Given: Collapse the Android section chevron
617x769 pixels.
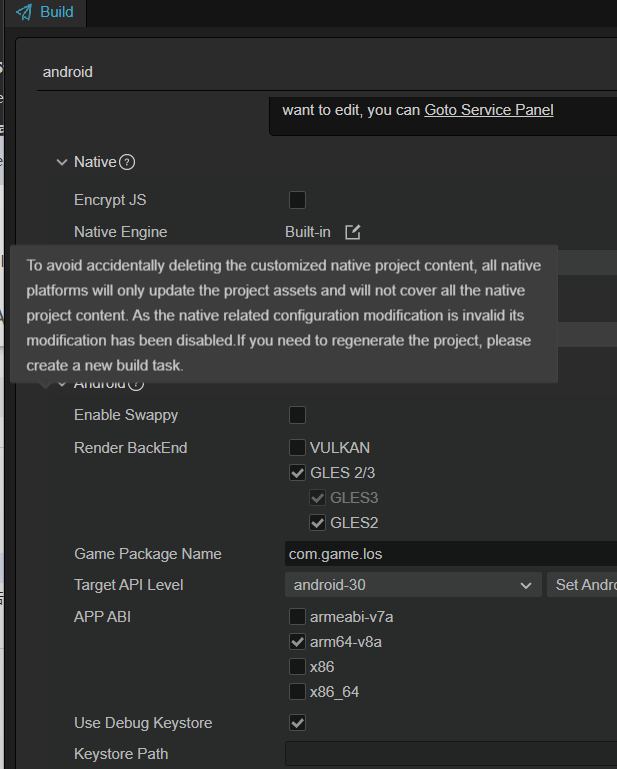Looking at the screenshot, I should point(63,384).
